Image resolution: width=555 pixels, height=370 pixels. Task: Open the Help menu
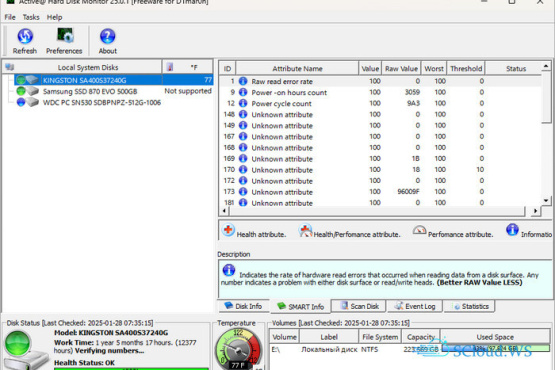[x=54, y=17]
